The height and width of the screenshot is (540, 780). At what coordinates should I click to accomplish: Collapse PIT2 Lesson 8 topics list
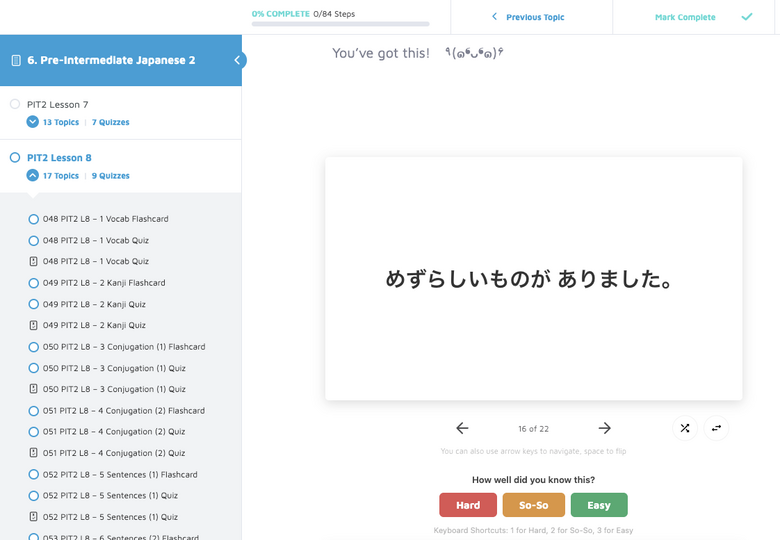[32, 176]
